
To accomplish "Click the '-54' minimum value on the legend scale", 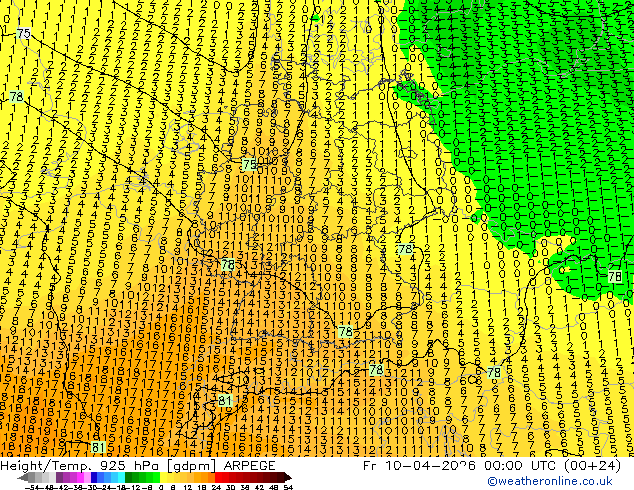I will point(32,487).
